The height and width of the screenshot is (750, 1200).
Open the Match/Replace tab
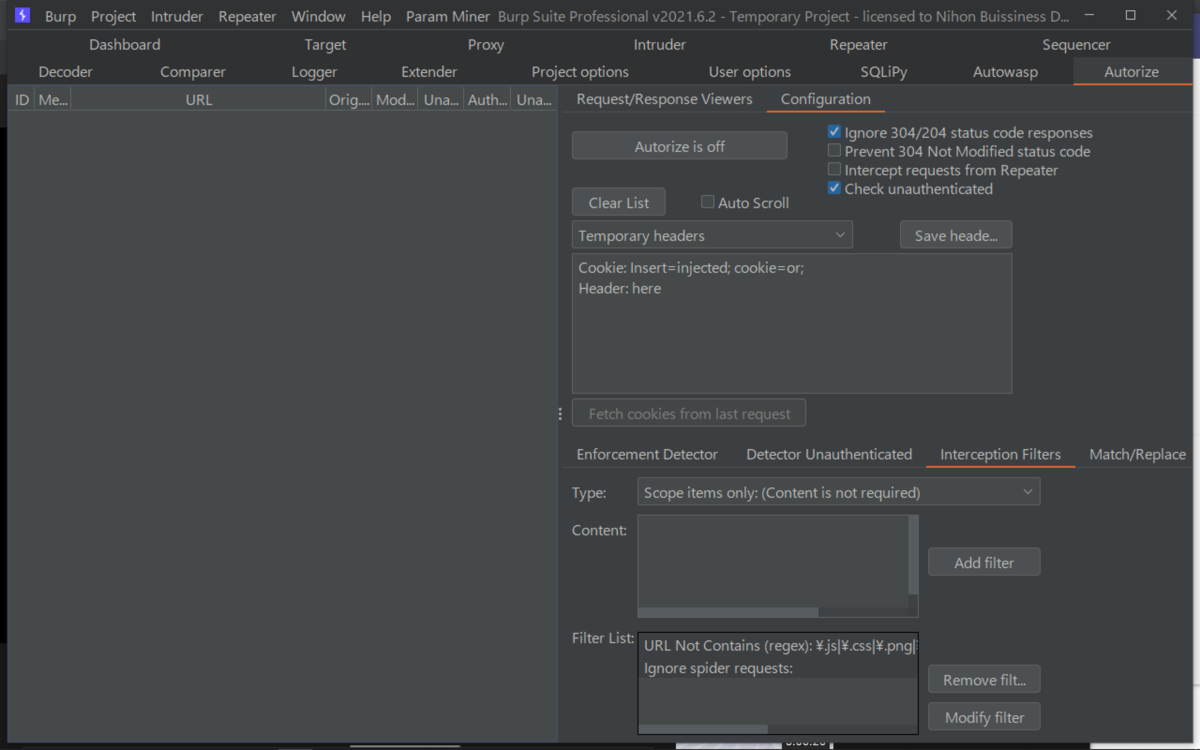tap(1137, 454)
